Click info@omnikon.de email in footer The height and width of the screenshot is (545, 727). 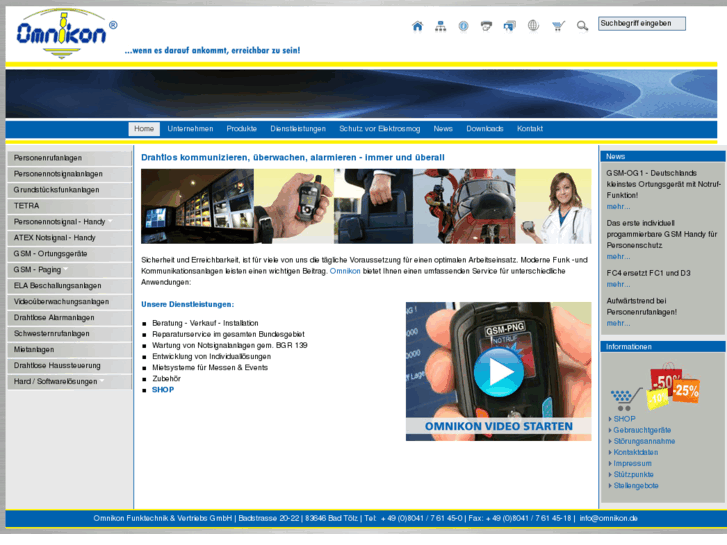(x=608, y=518)
